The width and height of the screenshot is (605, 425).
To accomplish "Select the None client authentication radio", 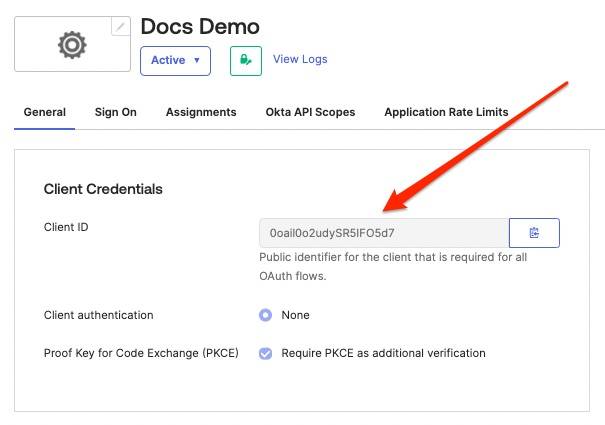I will tap(265, 315).
